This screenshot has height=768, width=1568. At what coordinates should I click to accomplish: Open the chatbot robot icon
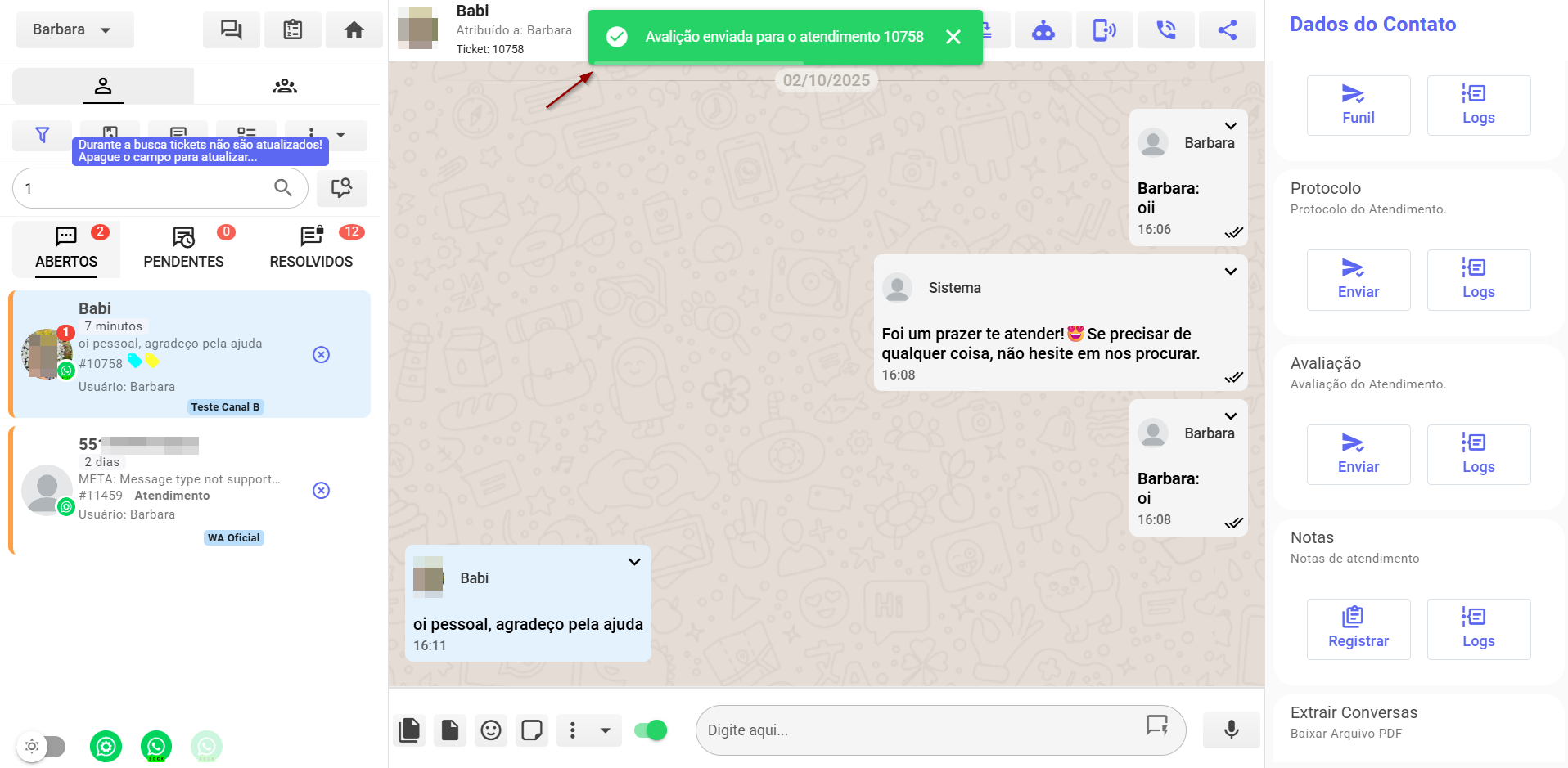(x=1043, y=30)
